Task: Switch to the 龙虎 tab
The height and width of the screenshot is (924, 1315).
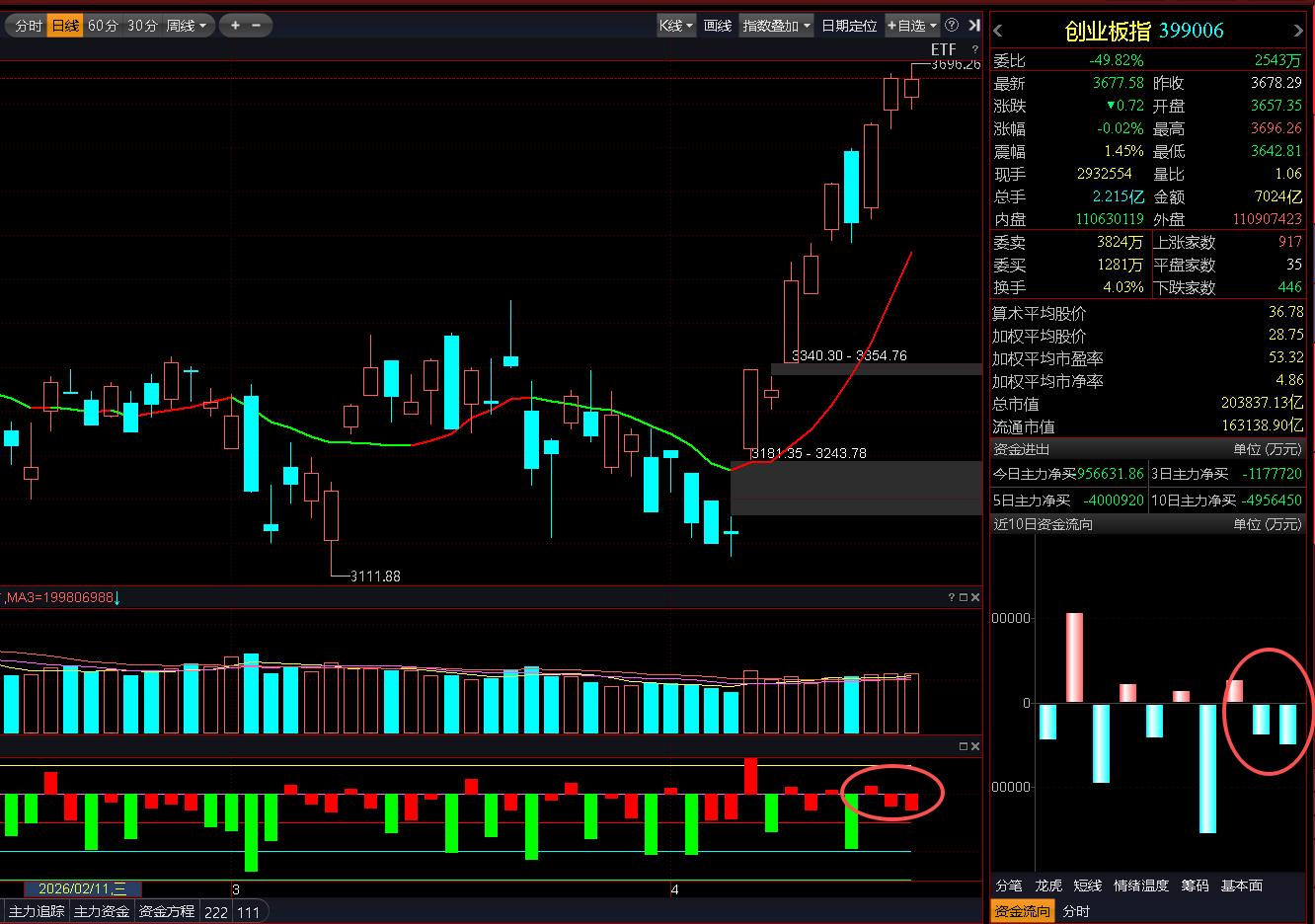Action: pyautogui.click(x=1048, y=885)
